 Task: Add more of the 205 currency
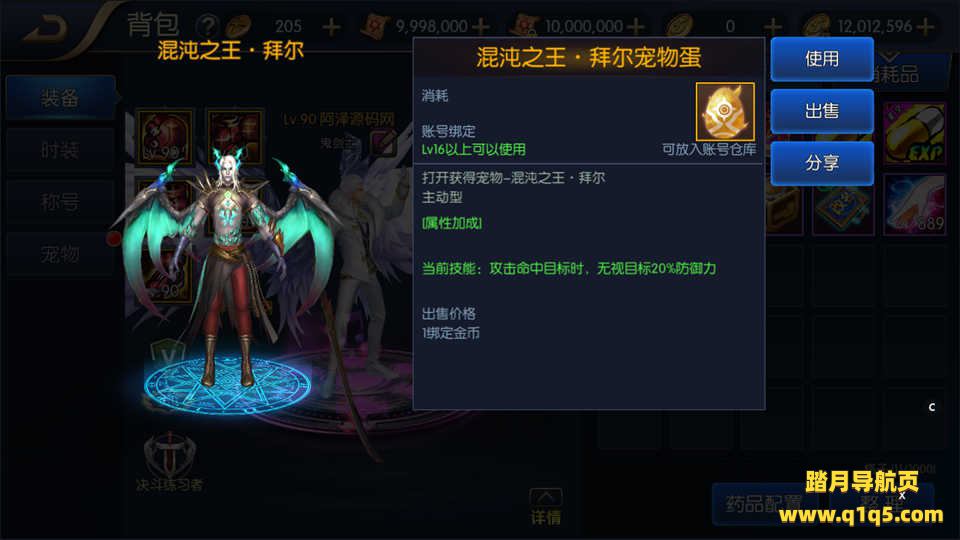(331, 27)
